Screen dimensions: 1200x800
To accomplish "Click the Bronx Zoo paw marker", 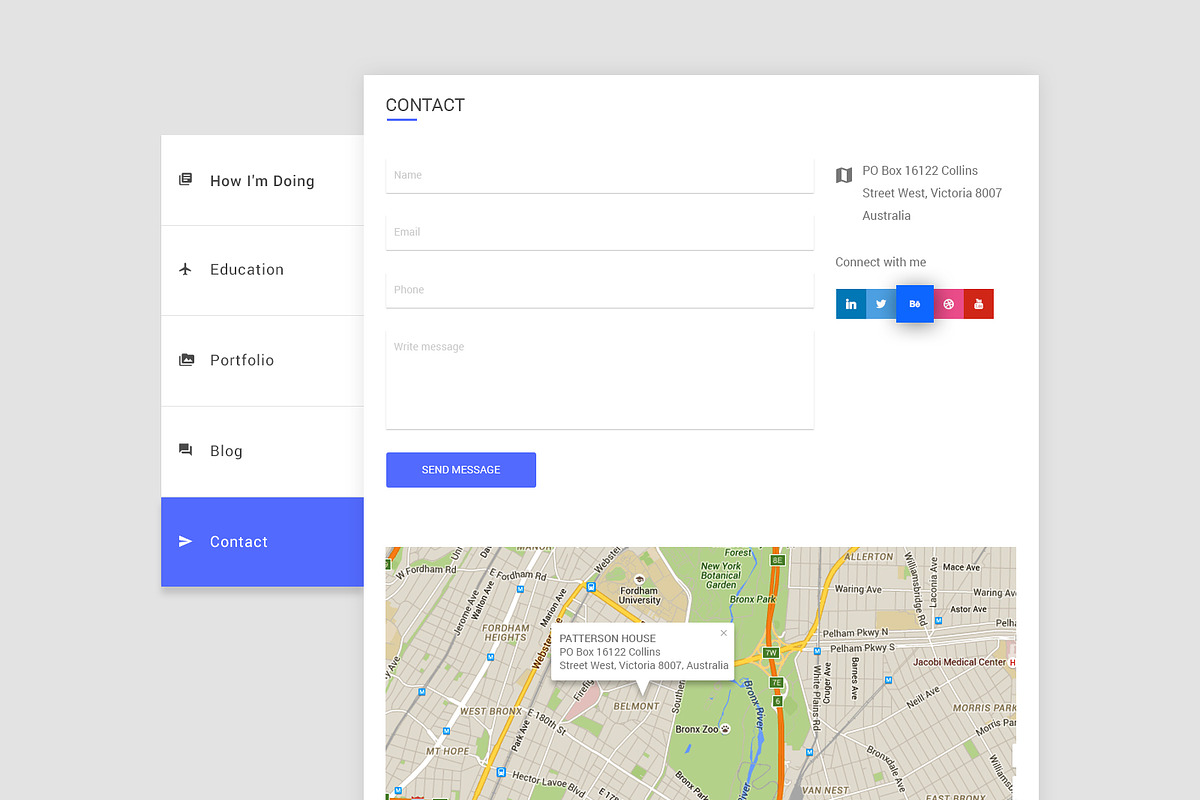I will (x=726, y=729).
